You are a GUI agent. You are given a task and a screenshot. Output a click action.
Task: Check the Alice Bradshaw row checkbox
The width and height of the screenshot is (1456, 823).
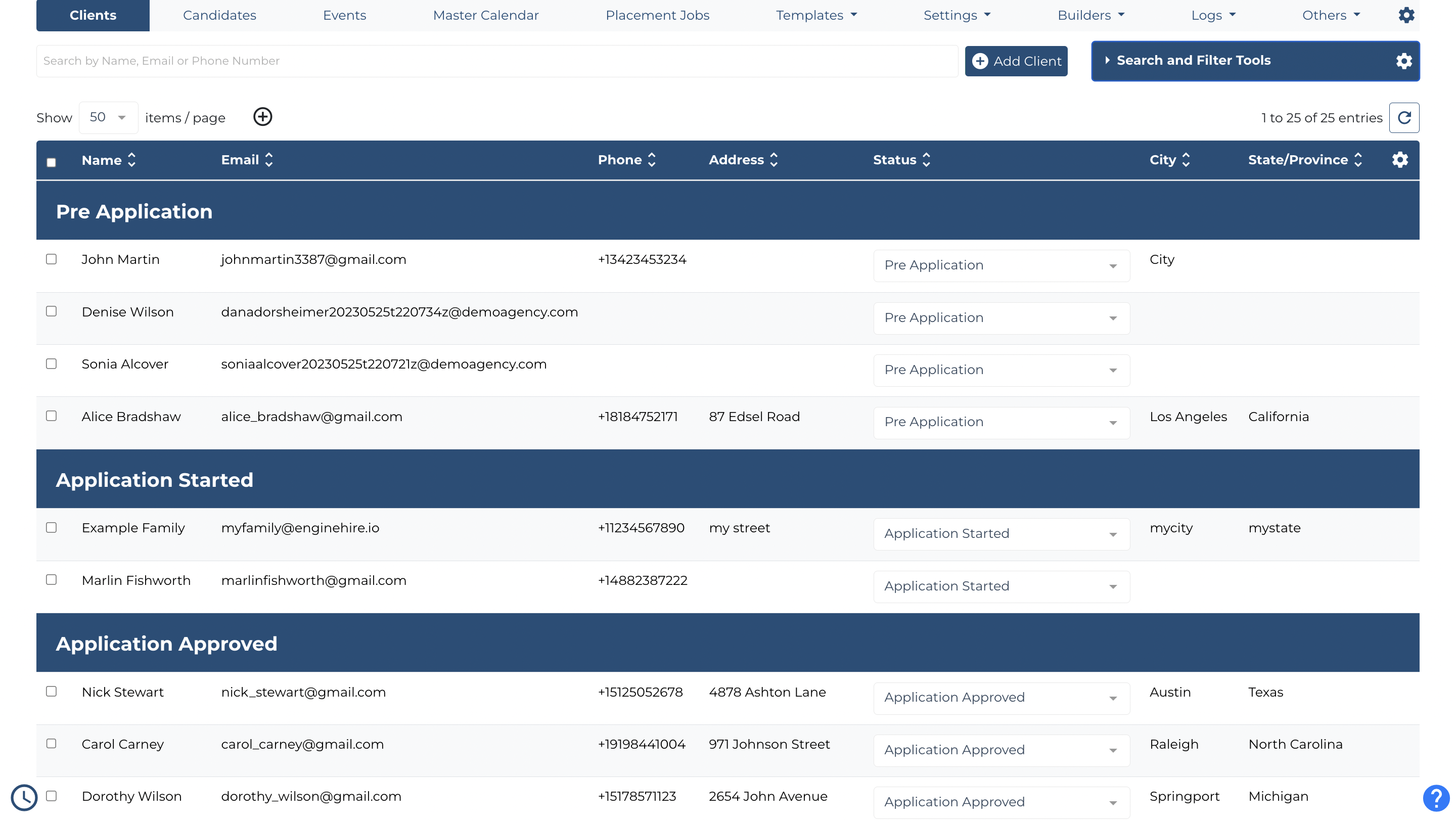pyautogui.click(x=52, y=416)
